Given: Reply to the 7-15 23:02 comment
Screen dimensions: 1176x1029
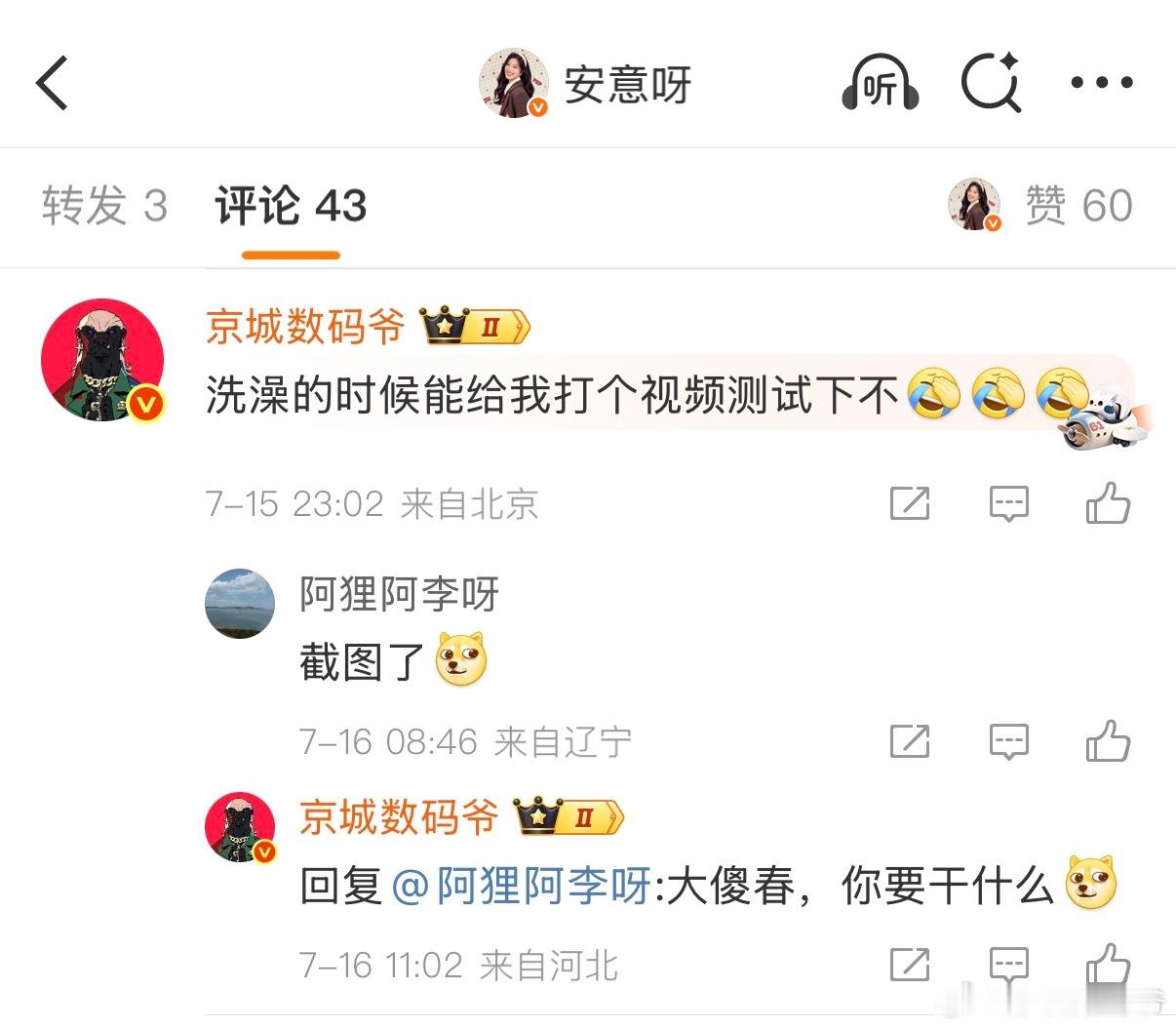Looking at the screenshot, I should pyautogui.click(x=1009, y=504).
